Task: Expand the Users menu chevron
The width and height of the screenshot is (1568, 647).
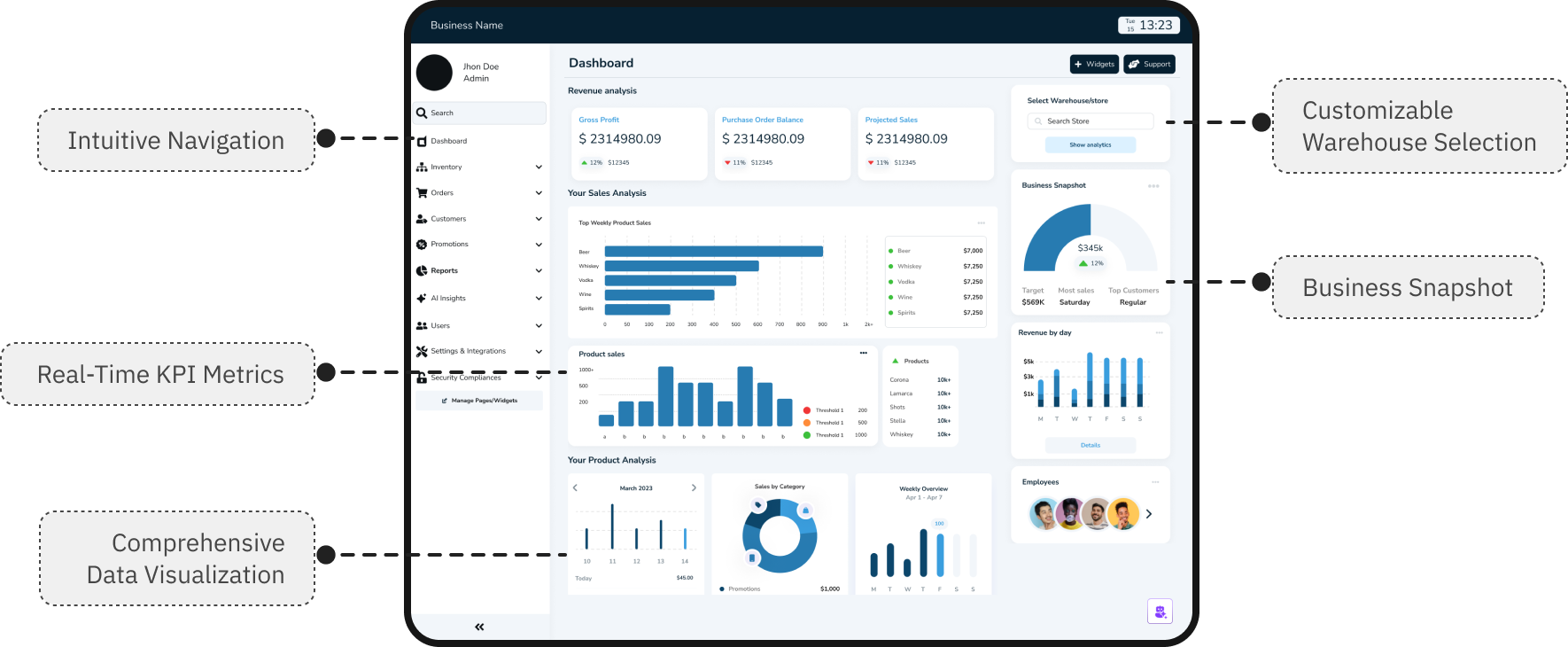Action: click(539, 326)
